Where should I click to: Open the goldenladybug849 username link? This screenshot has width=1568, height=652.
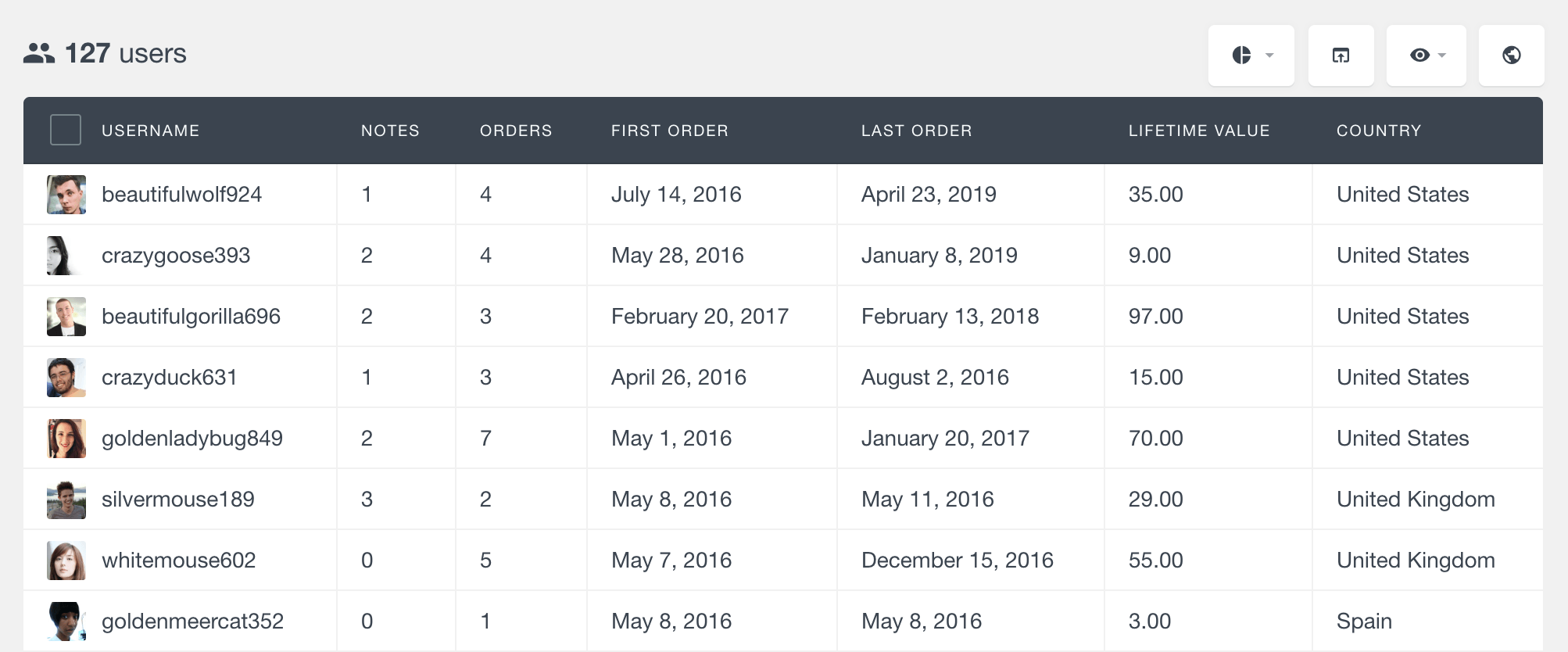coord(192,439)
